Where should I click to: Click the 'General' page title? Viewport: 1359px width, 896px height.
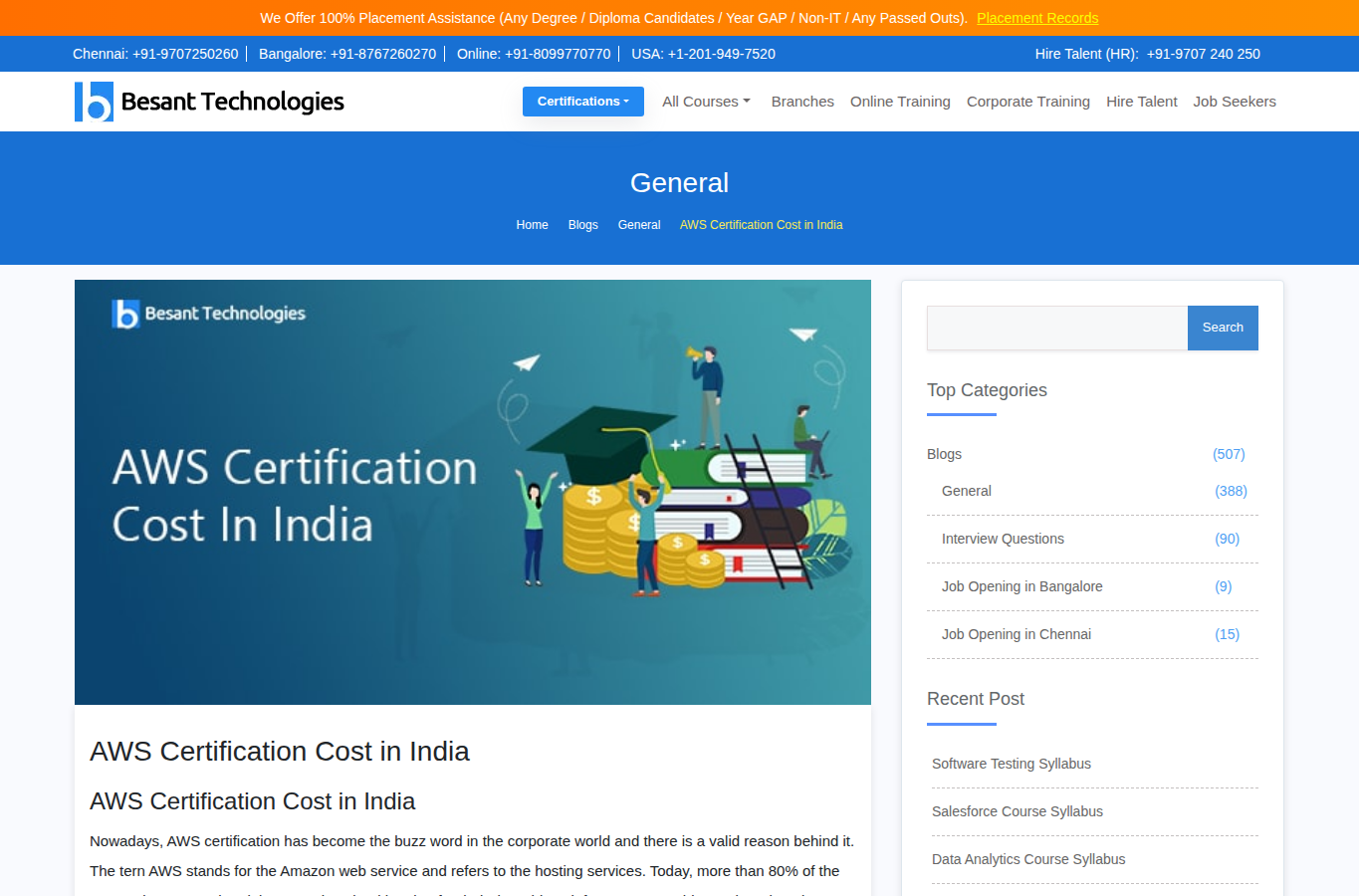(x=679, y=183)
